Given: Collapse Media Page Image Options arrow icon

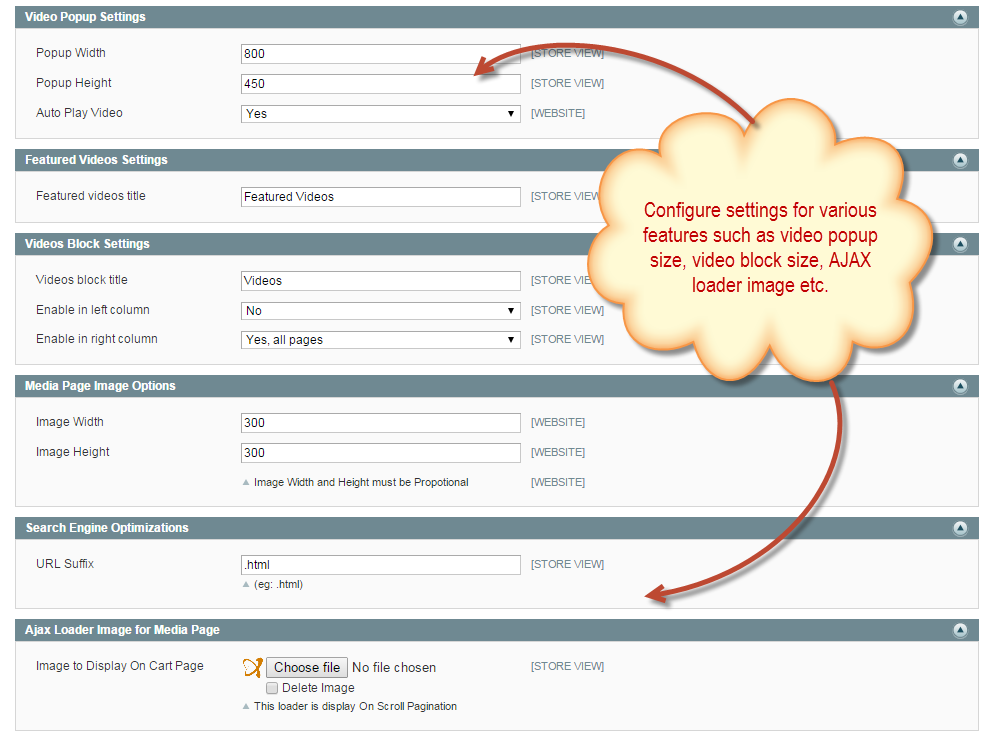Looking at the screenshot, I should point(960,386).
